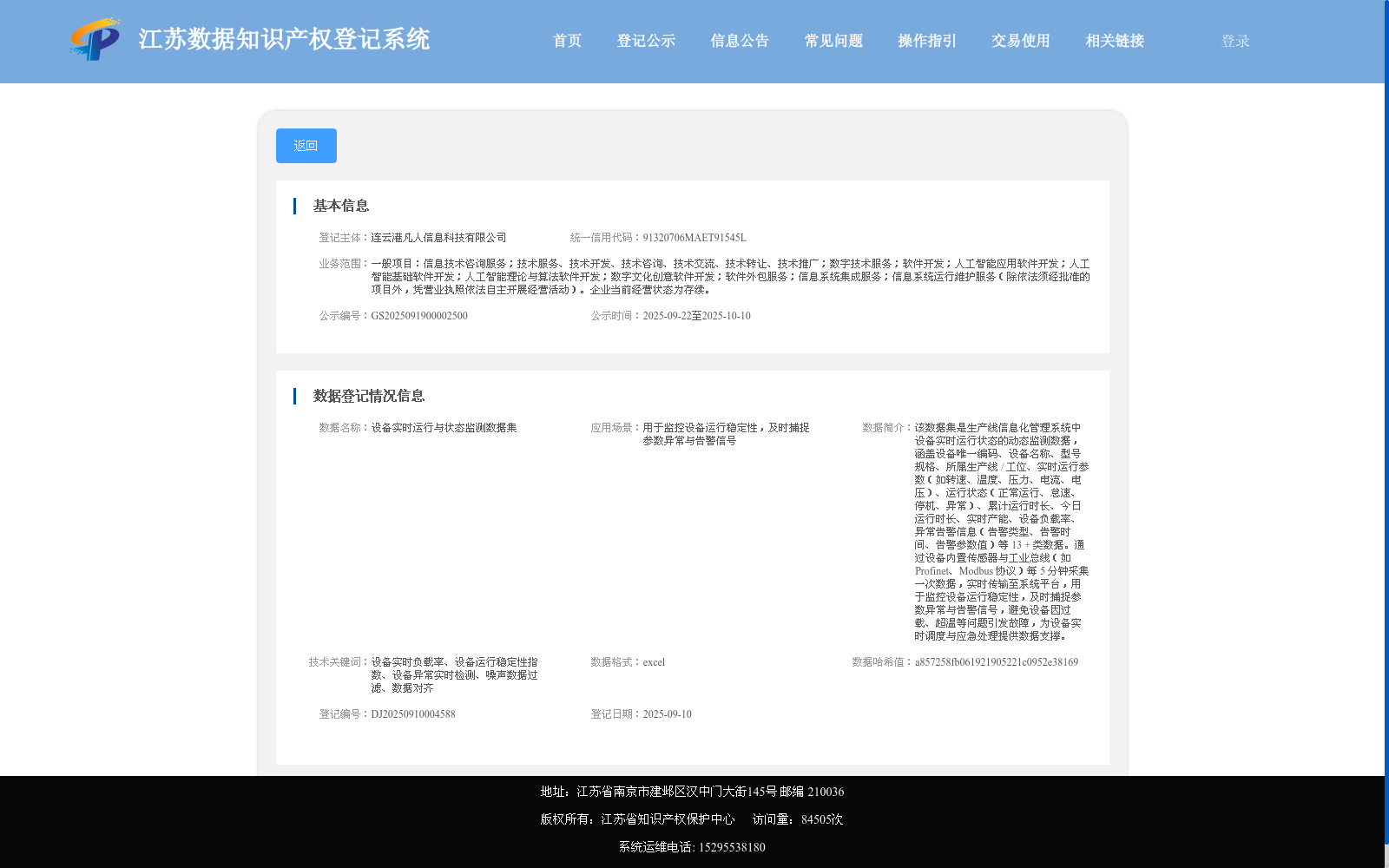Select the data hash value
This screenshot has height=868, width=1389.
click(x=997, y=662)
